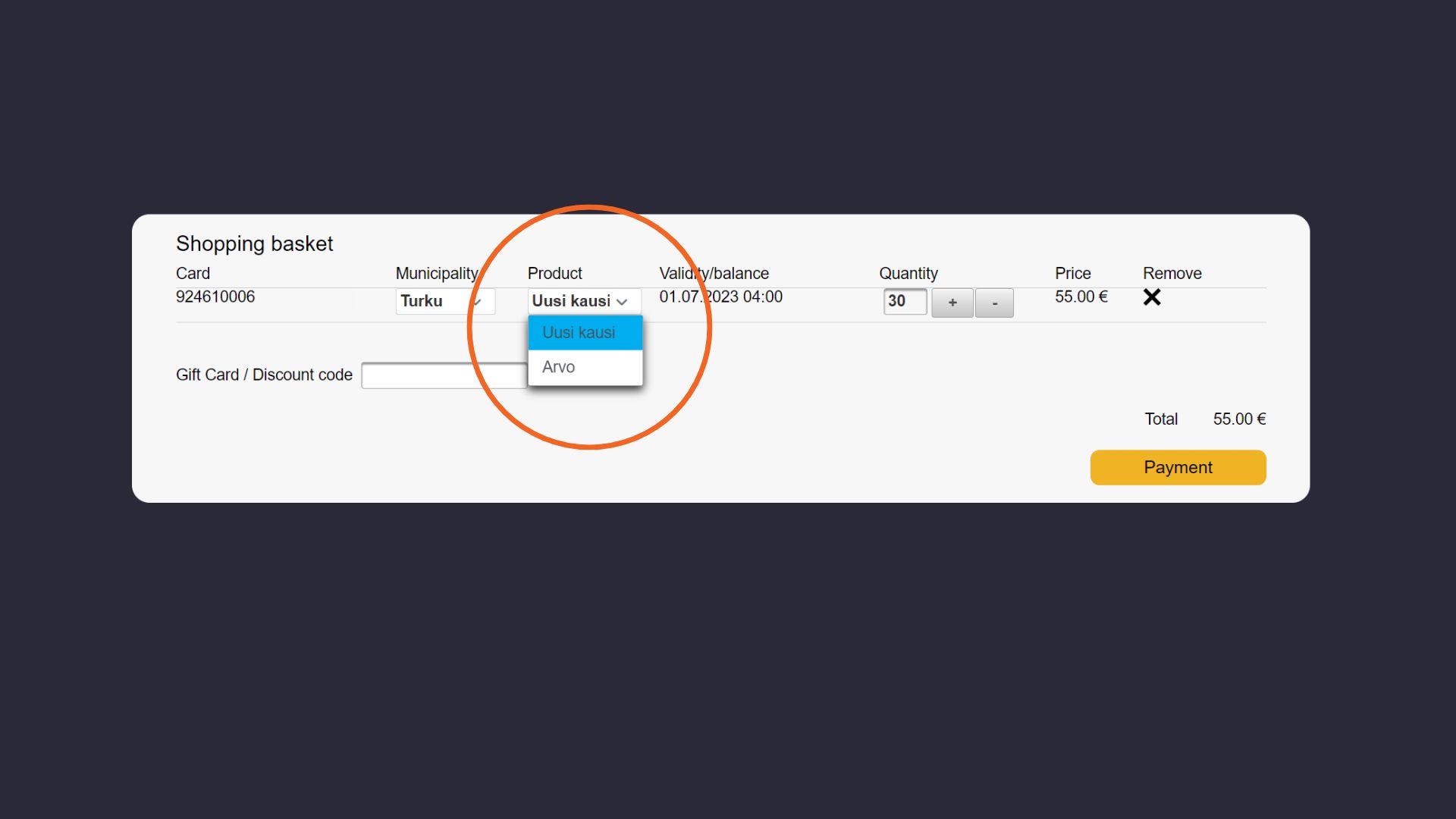Increase quantity with the plus button
This screenshot has width=1456, height=819.
(952, 303)
